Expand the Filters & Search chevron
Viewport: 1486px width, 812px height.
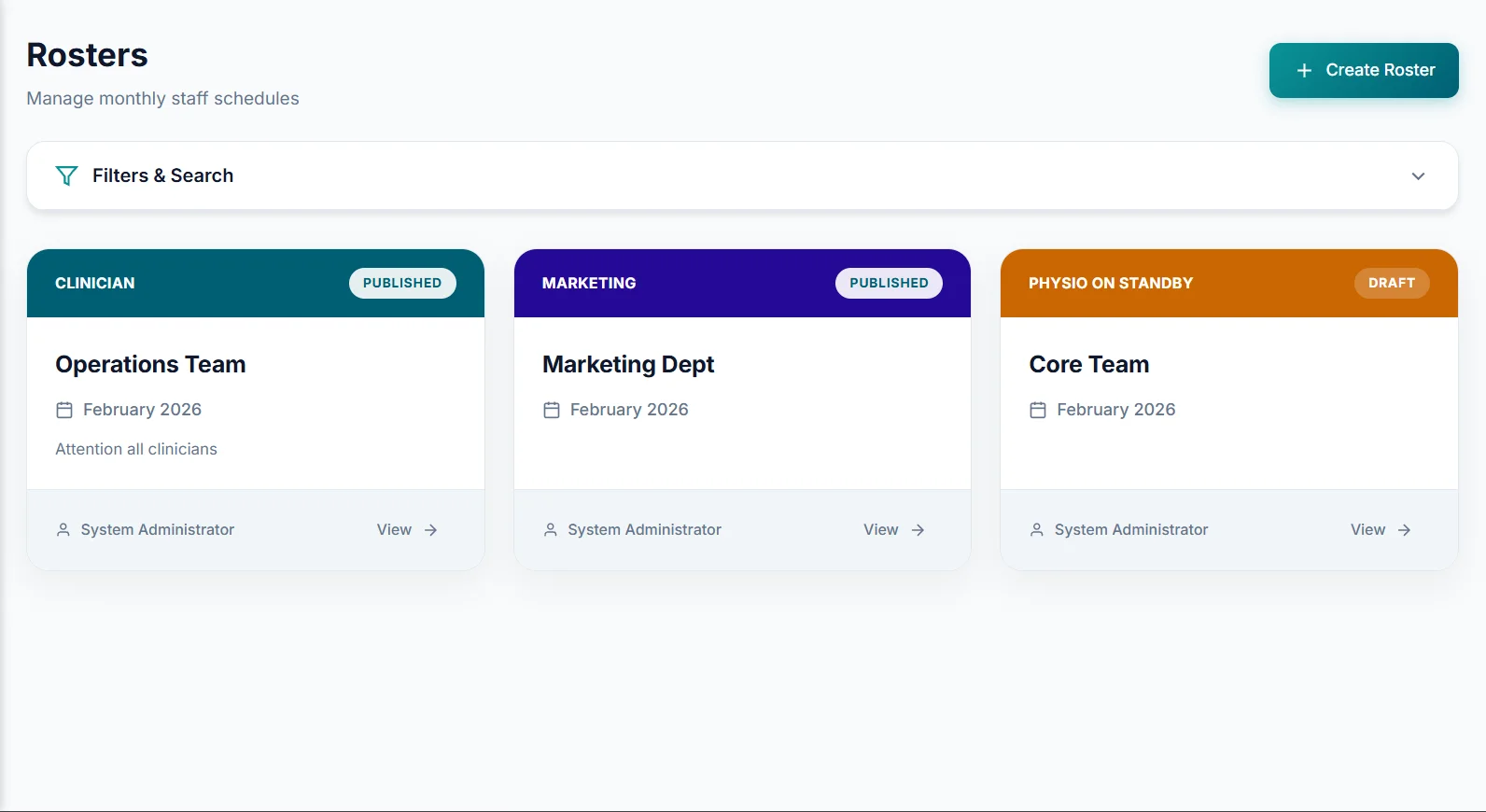1418,176
